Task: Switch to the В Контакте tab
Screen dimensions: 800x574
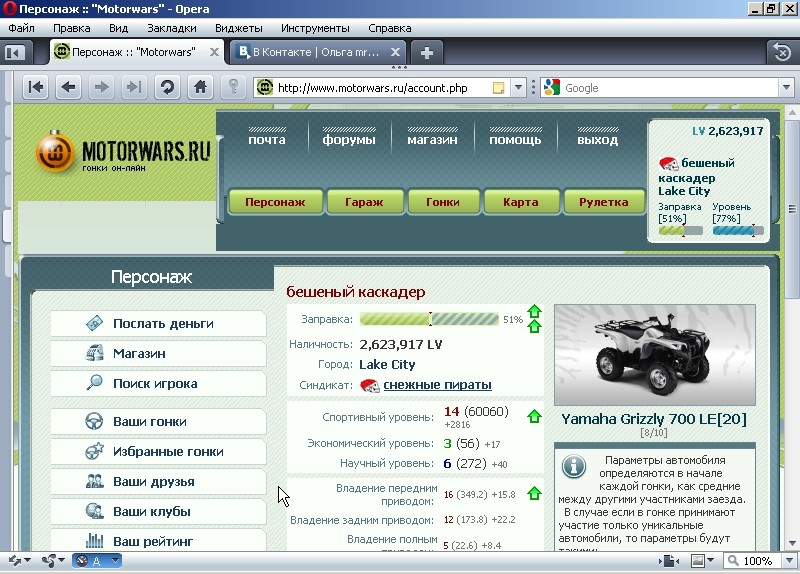Action: point(317,52)
